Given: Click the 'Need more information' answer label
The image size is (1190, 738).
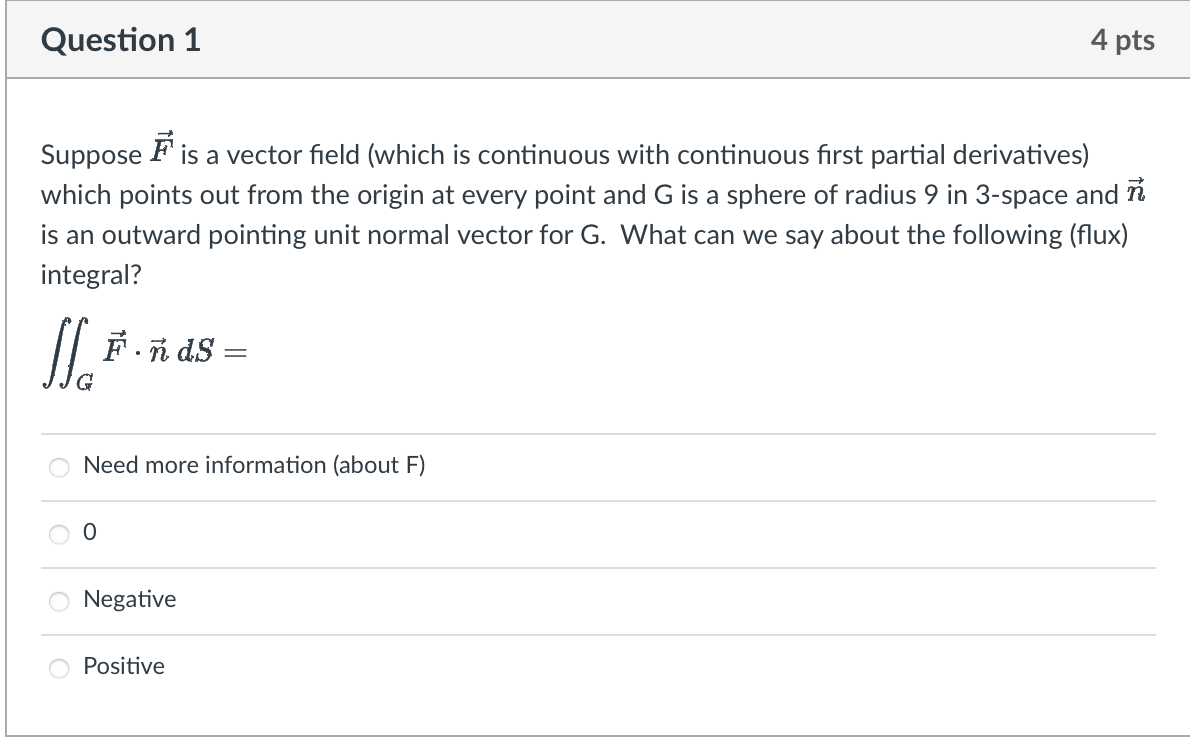Looking at the screenshot, I should (x=254, y=465).
